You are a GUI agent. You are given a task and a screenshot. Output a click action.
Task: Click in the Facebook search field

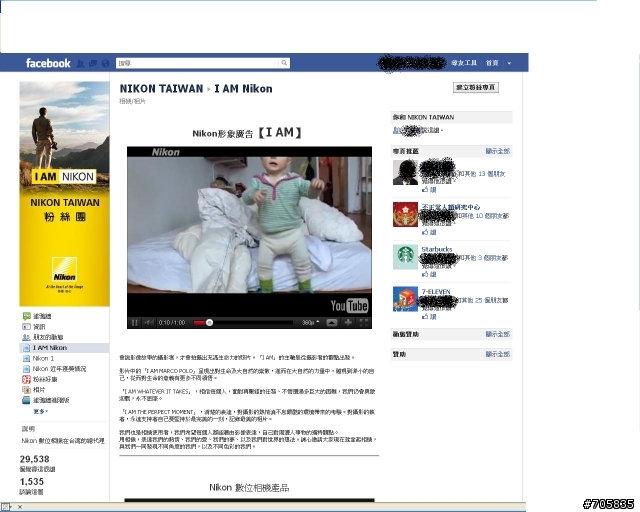tap(198, 63)
